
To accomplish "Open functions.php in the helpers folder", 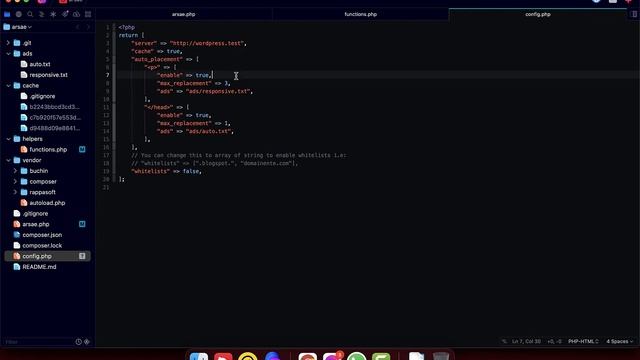I will coord(48,149).
